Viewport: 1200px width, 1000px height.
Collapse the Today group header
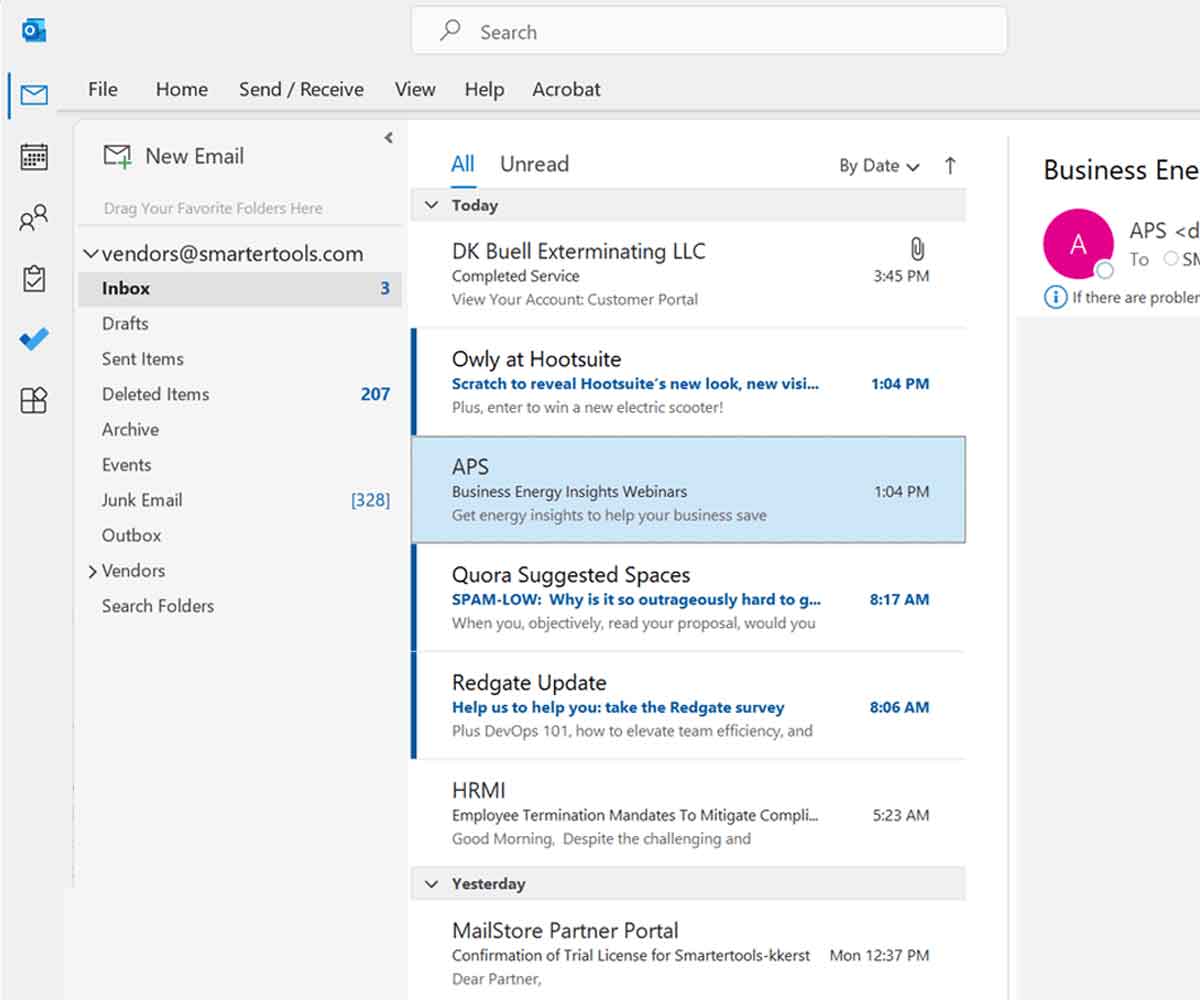coord(432,205)
